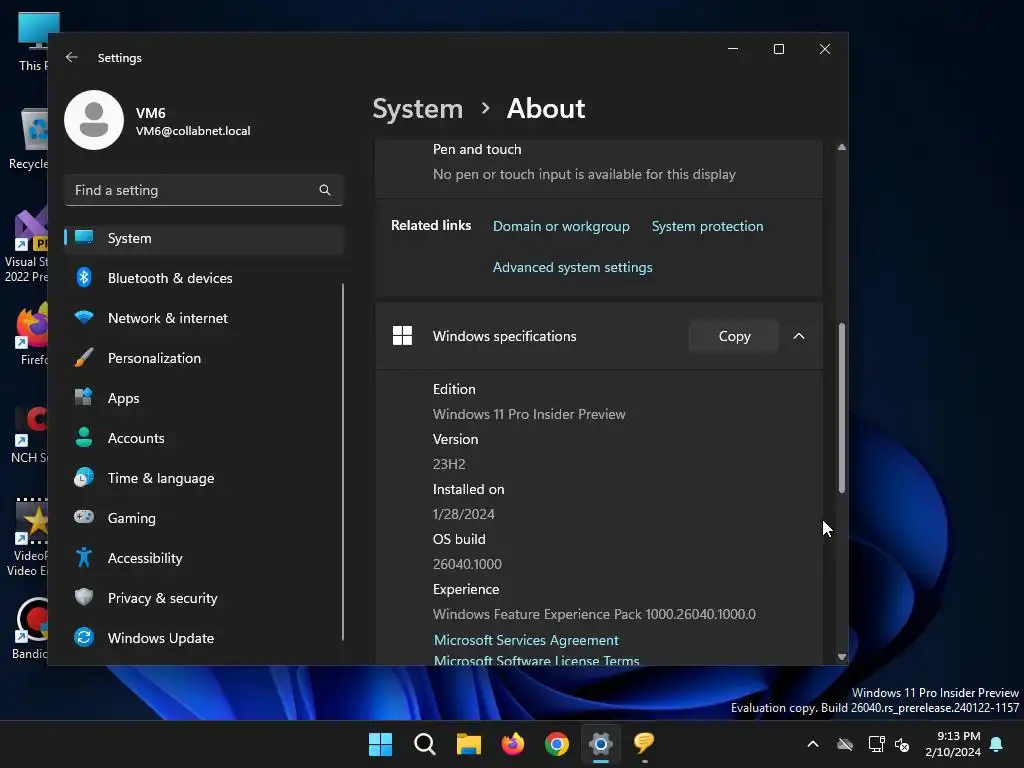
Task: Click the System monitor icon in sidebar
Action: [84, 237]
